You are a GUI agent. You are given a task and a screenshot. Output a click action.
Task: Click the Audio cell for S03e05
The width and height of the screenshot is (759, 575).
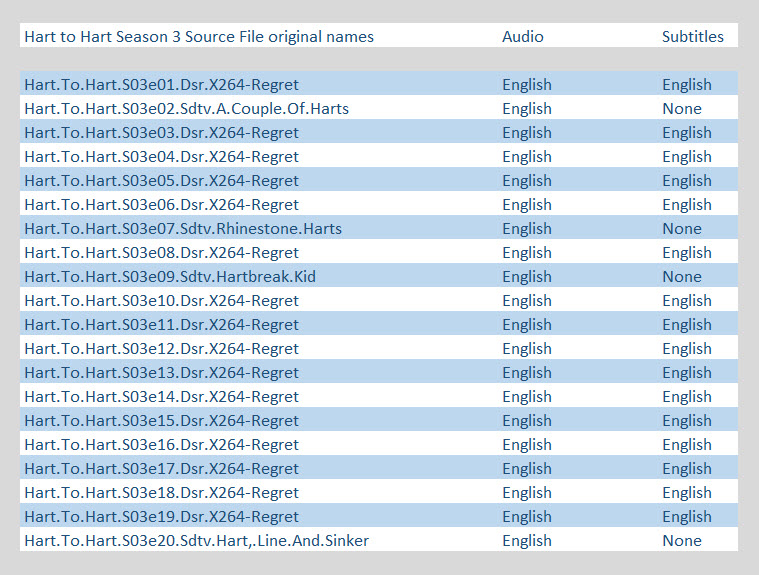coord(527,181)
